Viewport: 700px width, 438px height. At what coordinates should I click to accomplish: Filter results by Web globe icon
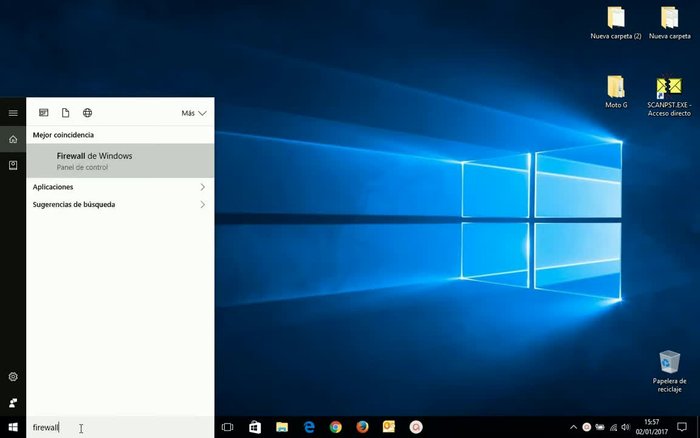(88, 113)
